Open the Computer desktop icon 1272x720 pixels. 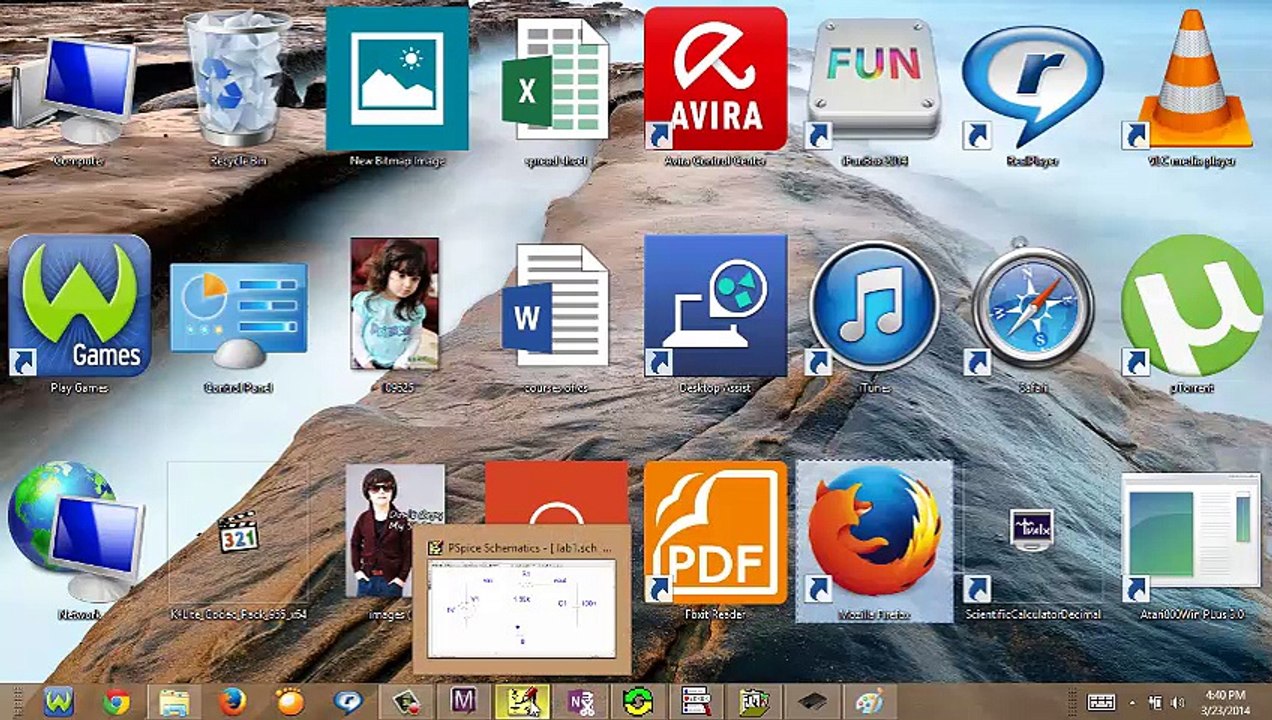point(78,90)
